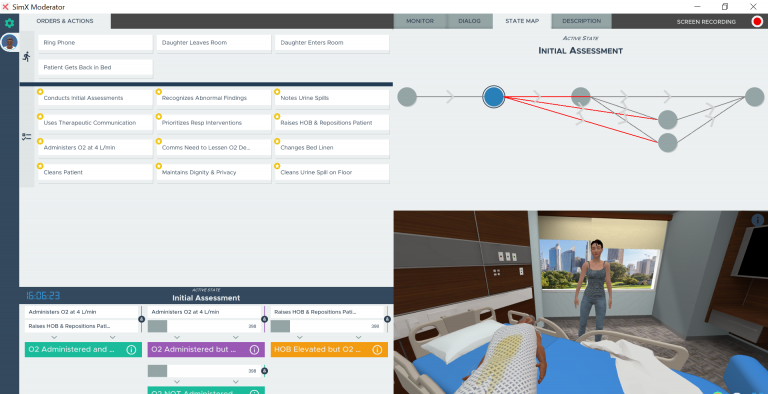Expand the chevron above the orange HOB Elevated card

click(x=300, y=337)
